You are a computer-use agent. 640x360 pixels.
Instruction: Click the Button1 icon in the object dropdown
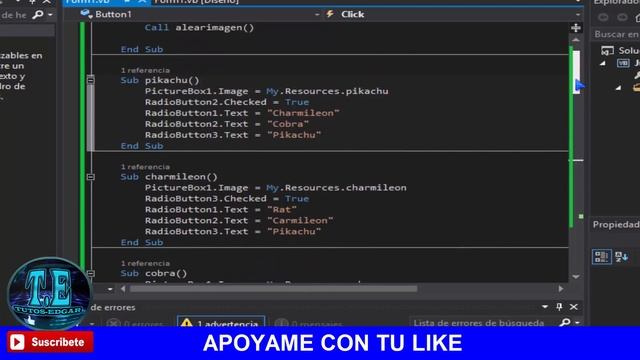coord(86,14)
